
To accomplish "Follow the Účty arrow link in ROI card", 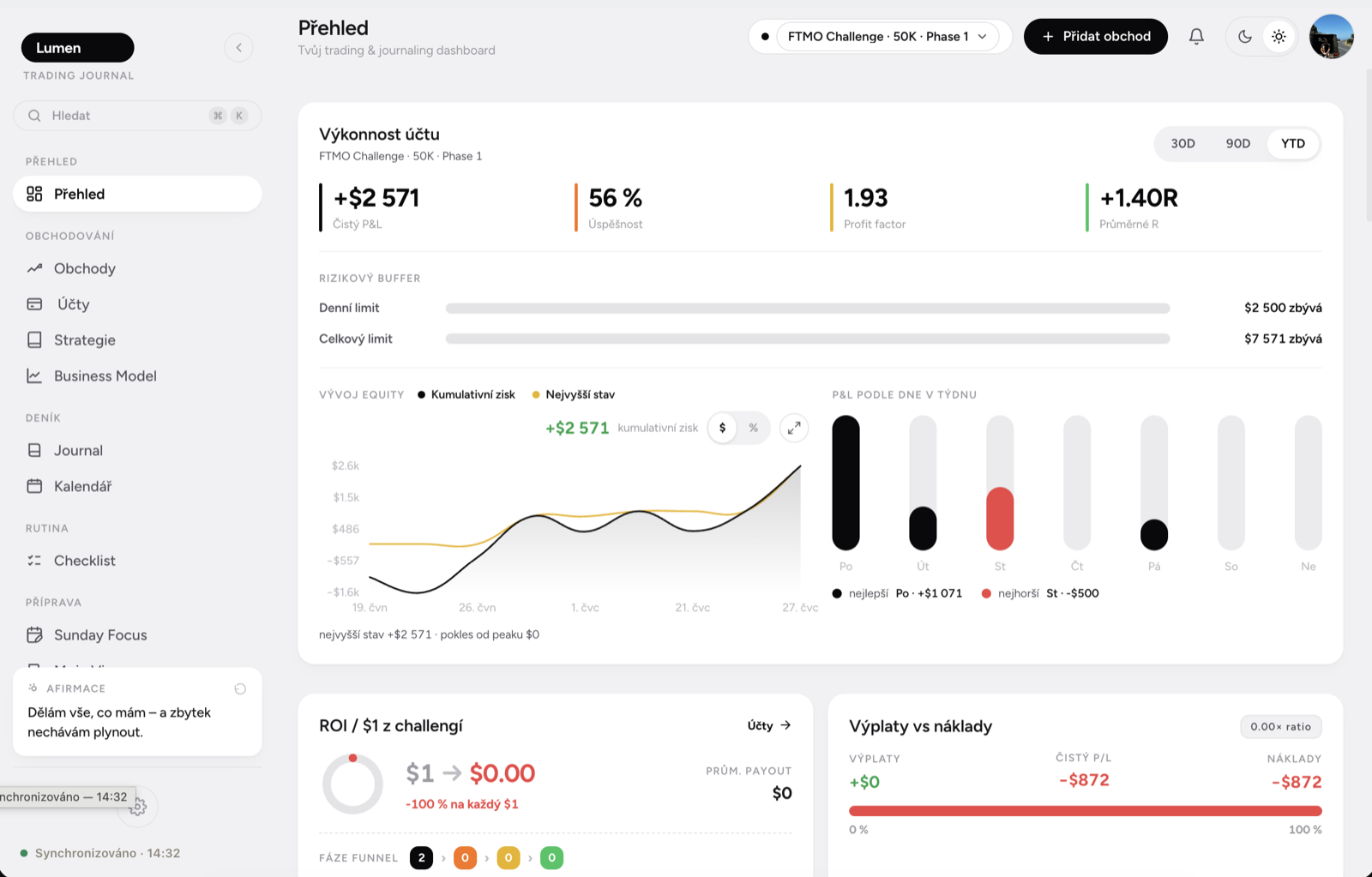I will 769,725.
